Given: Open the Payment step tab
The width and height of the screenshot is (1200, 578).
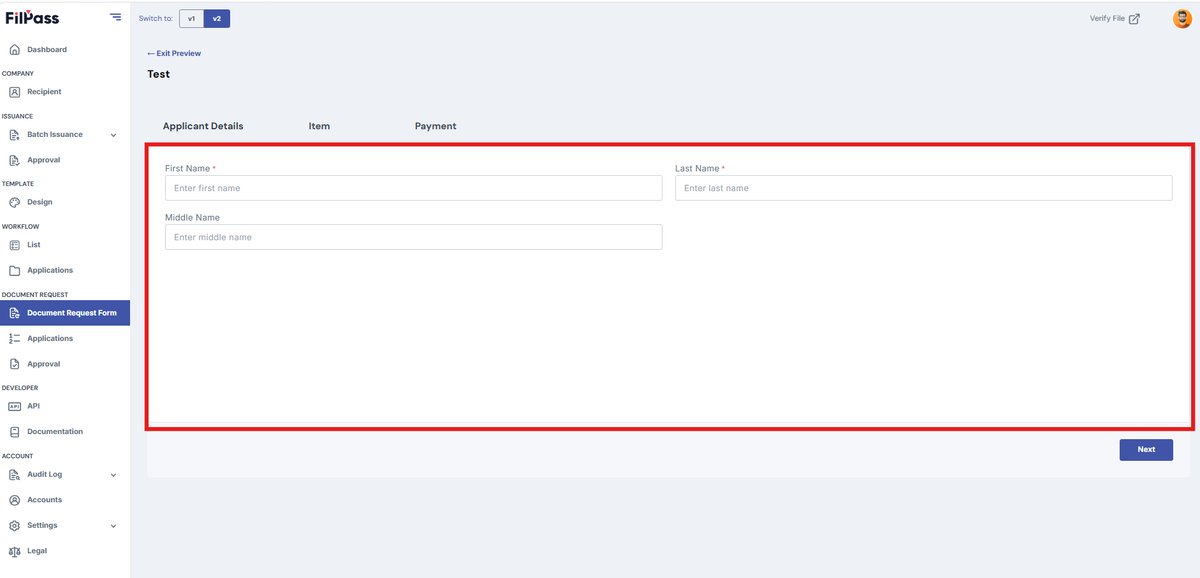Looking at the screenshot, I should point(435,126).
